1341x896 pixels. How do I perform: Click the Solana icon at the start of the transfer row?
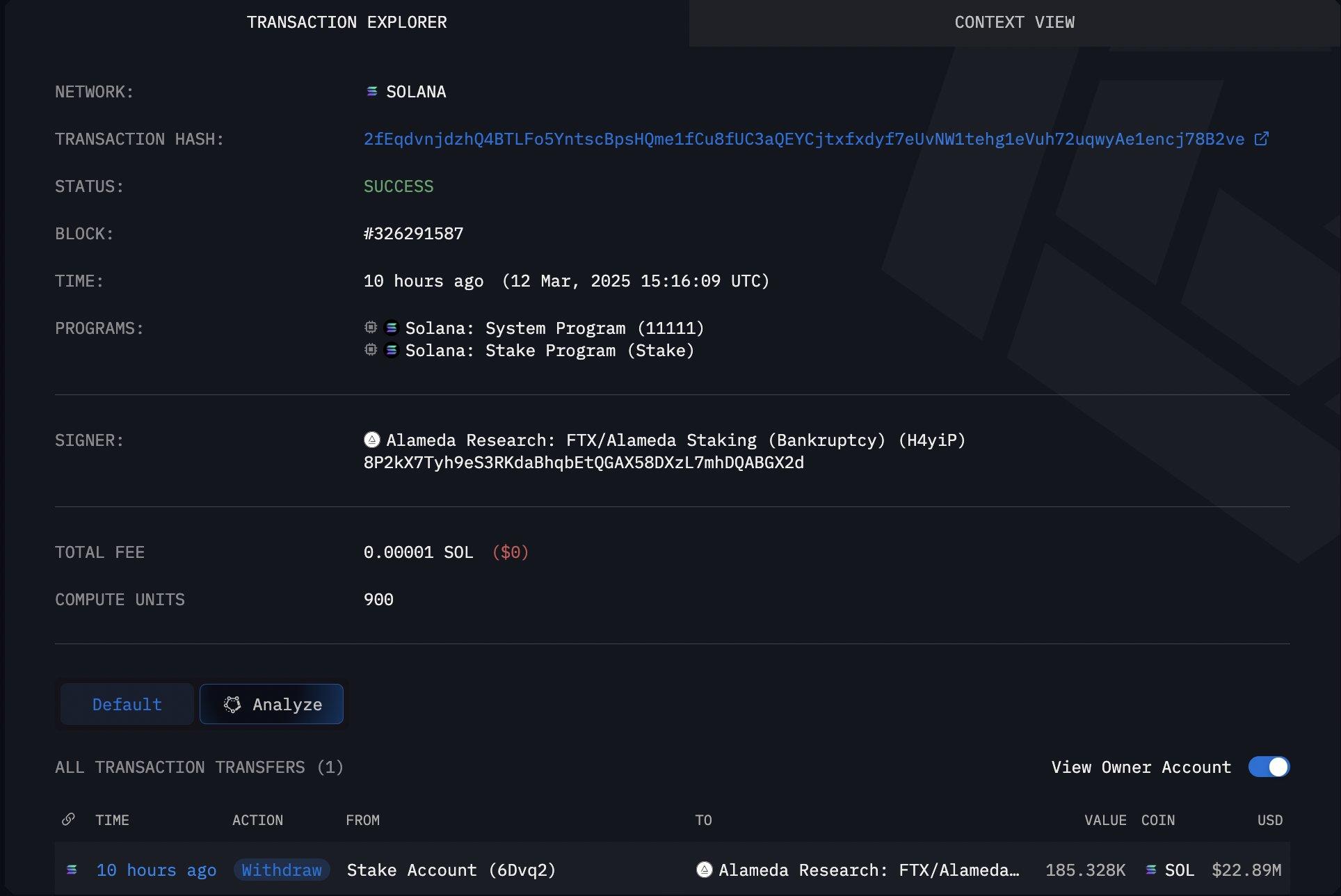[72, 870]
